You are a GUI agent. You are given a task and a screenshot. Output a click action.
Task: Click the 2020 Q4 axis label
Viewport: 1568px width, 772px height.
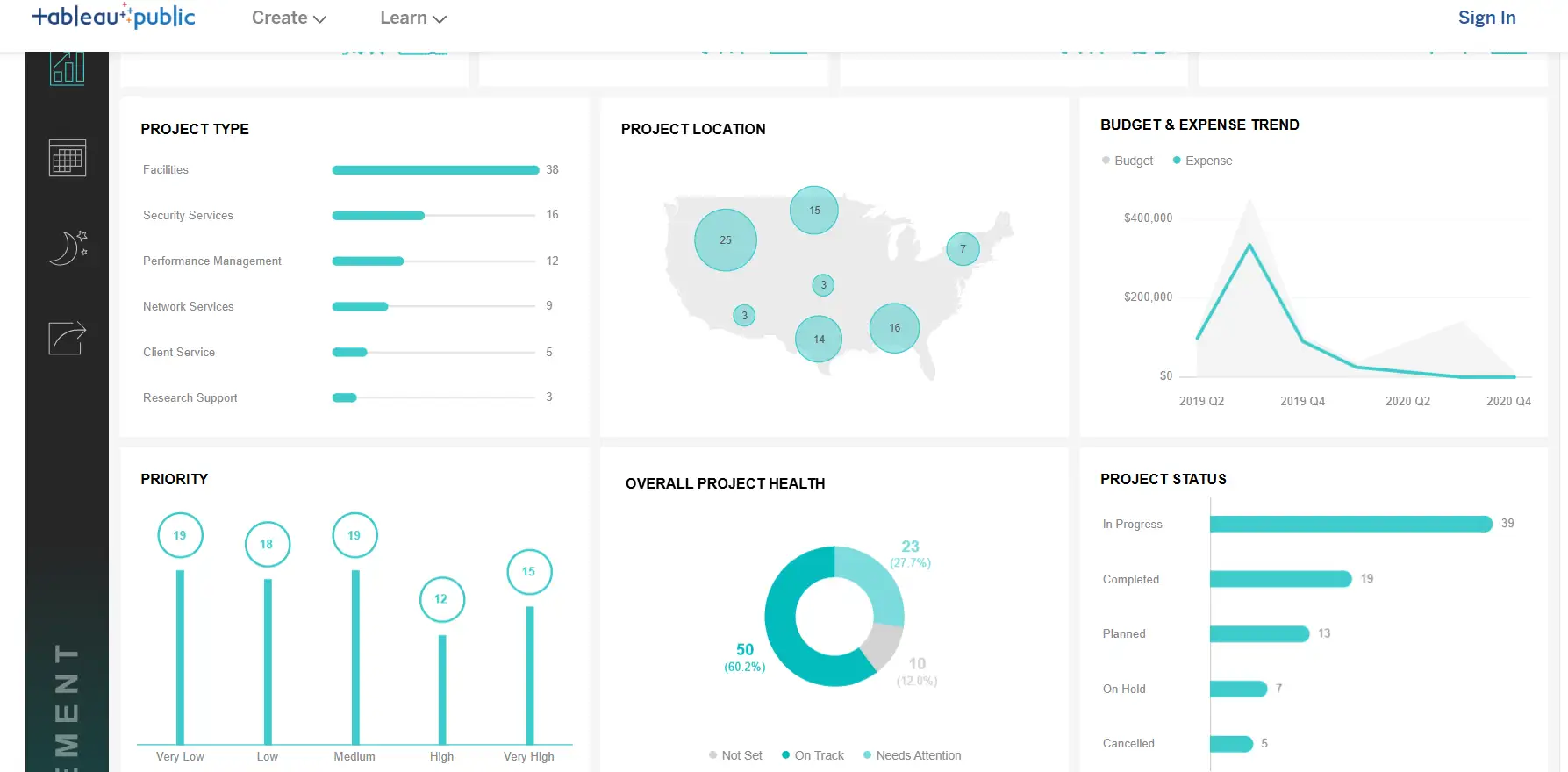pos(1508,401)
